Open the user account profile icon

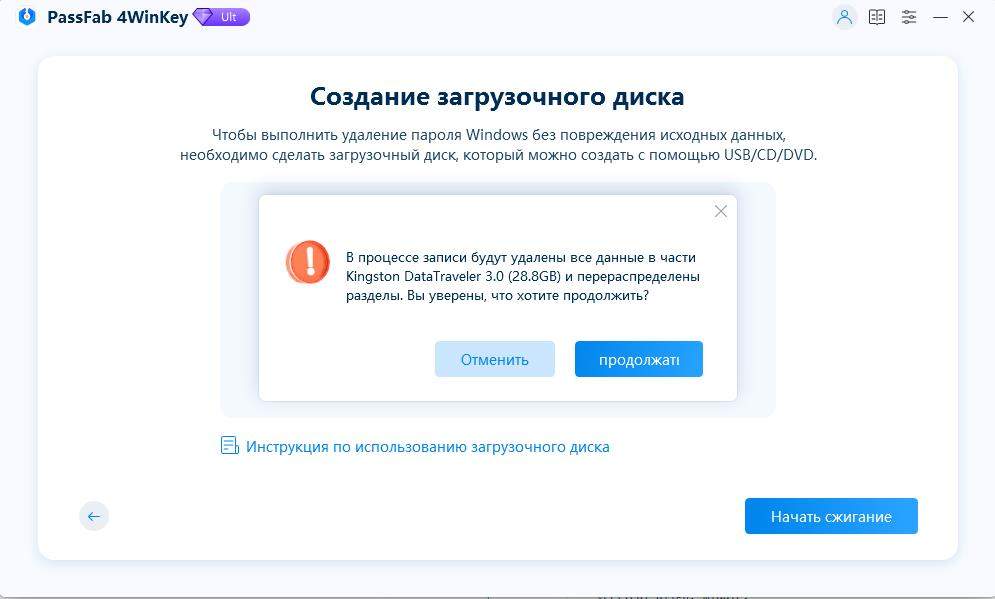[x=845, y=17]
